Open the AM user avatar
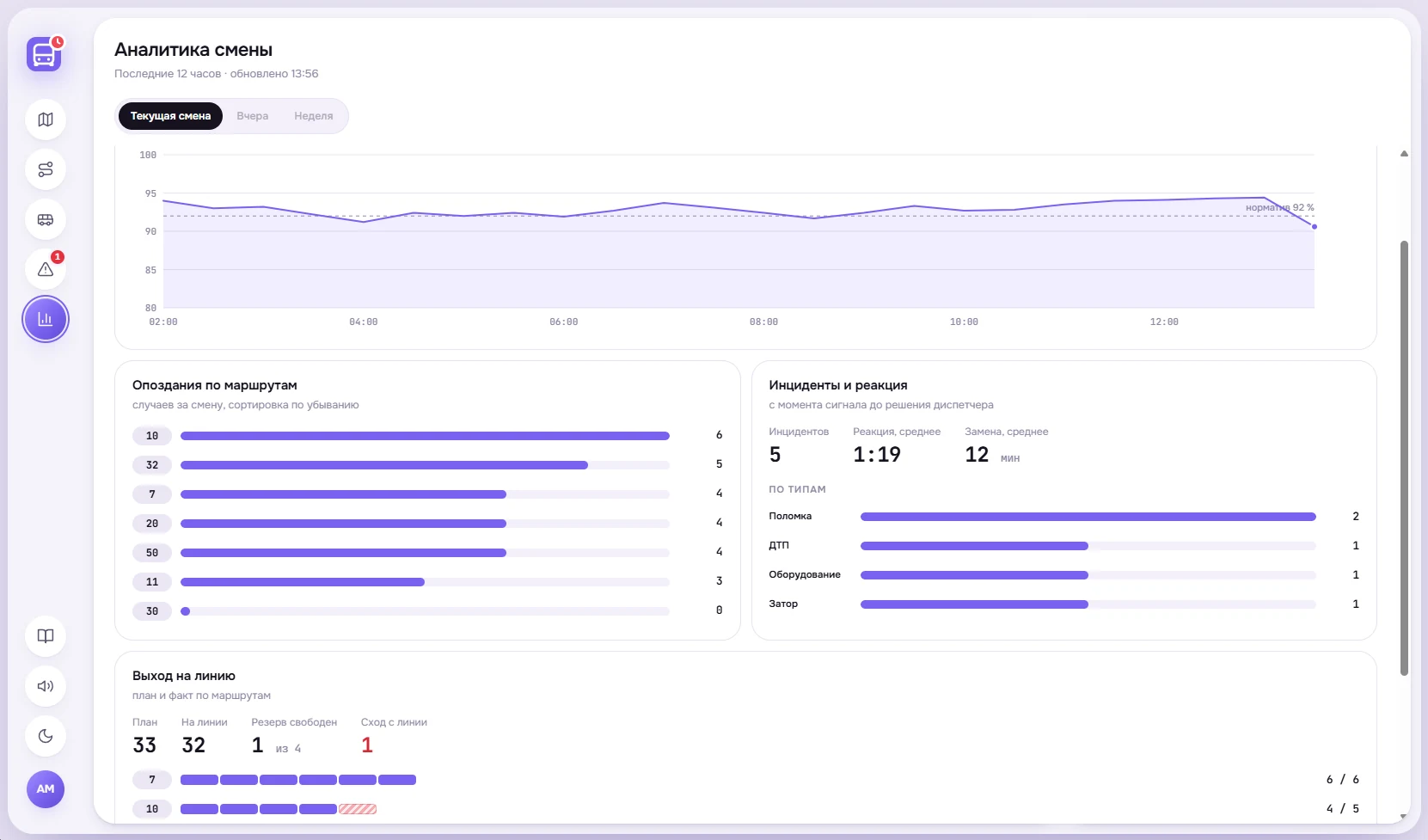 click(46, 788)
